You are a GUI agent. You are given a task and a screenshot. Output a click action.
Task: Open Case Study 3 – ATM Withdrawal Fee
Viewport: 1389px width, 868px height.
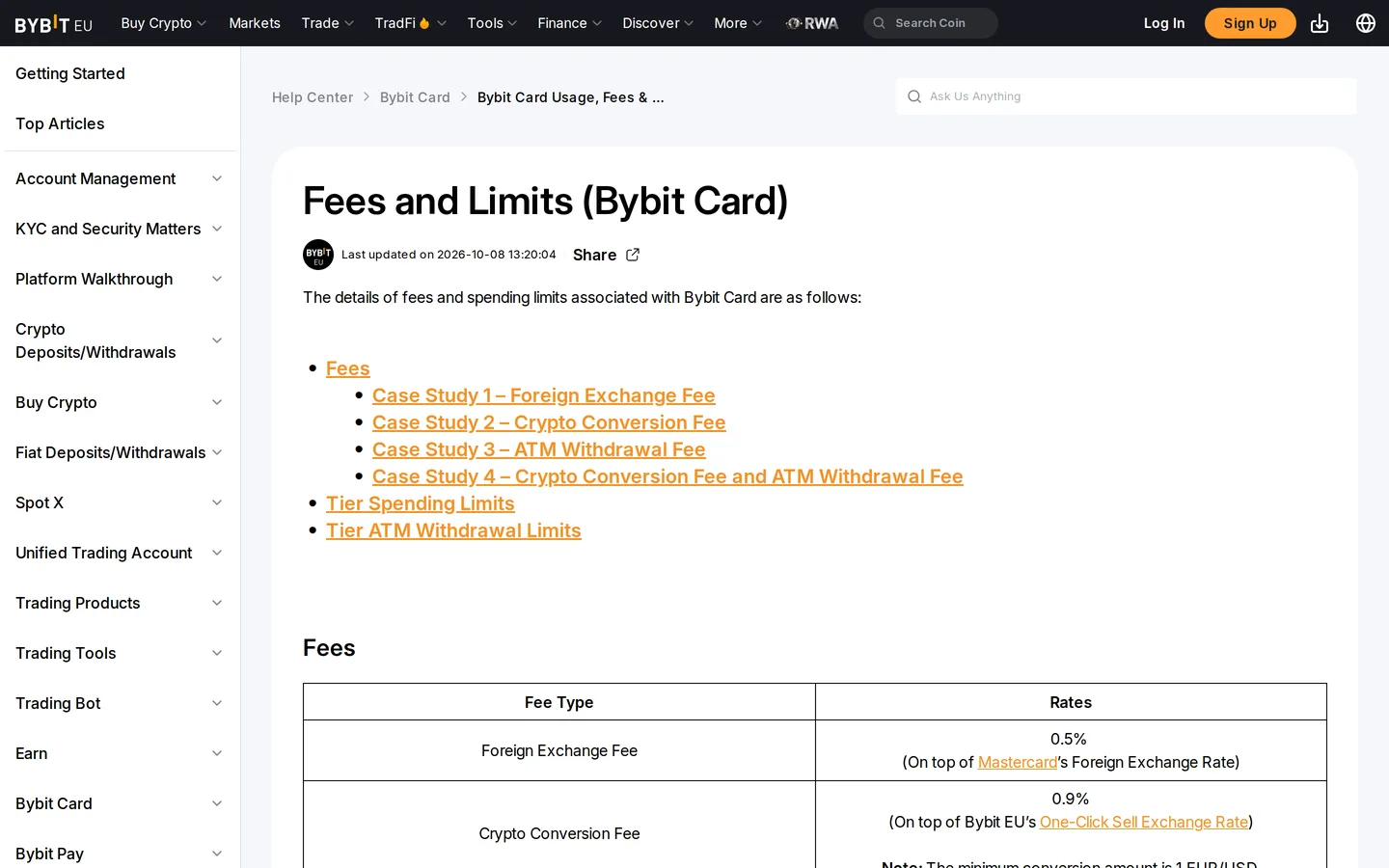(539, 449)
